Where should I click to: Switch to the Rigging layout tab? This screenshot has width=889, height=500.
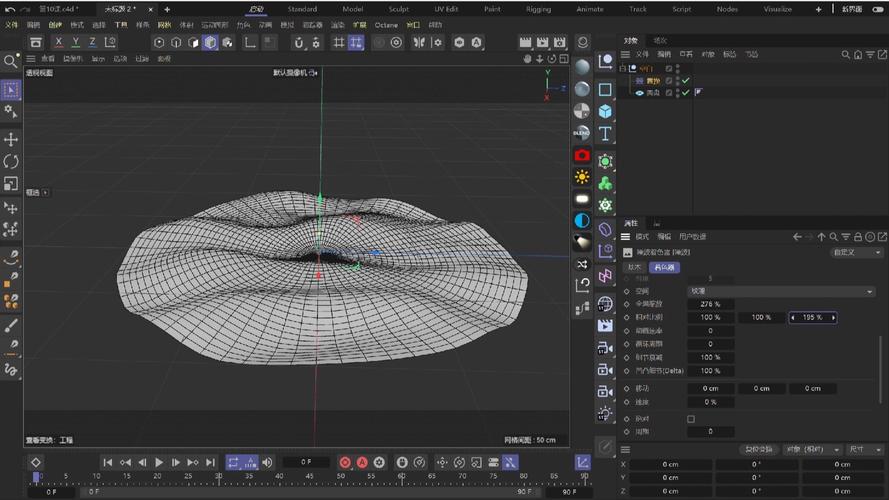538,9
